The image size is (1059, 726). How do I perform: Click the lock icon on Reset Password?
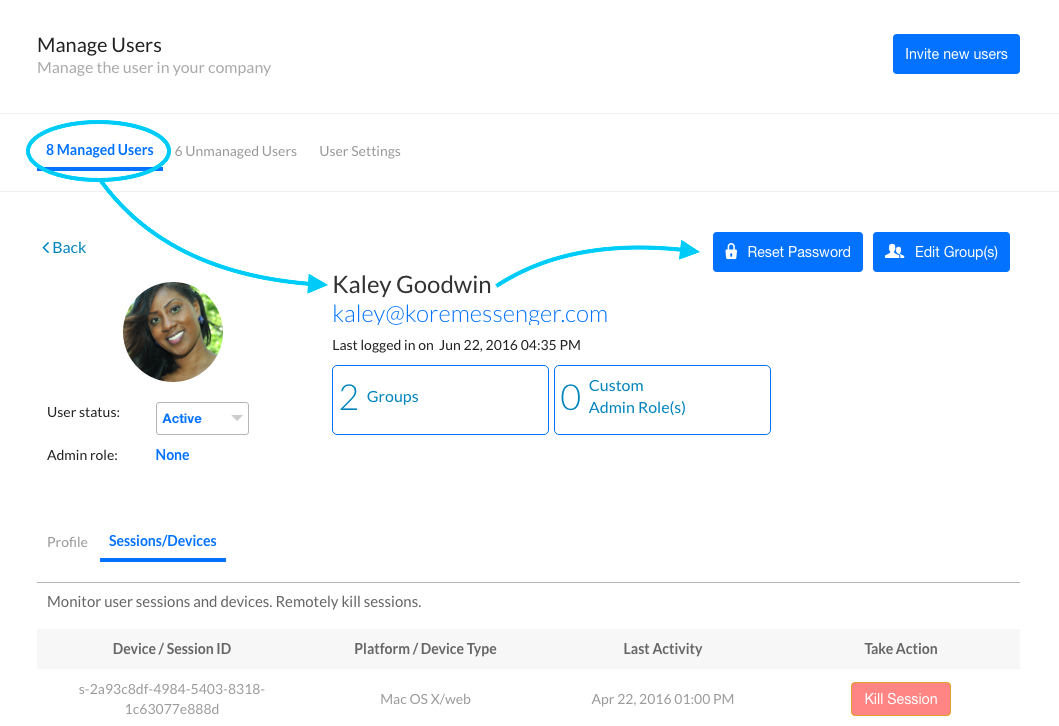pos(731,252)
